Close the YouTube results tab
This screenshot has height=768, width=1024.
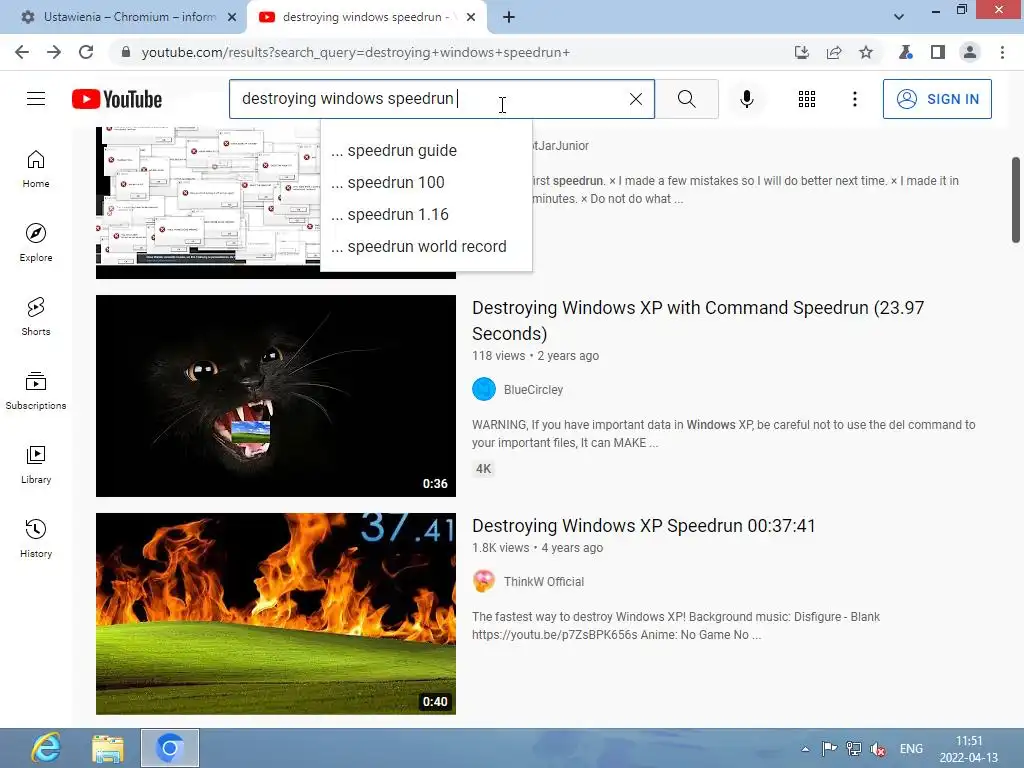pyautogui.click(x=471, y=18)
